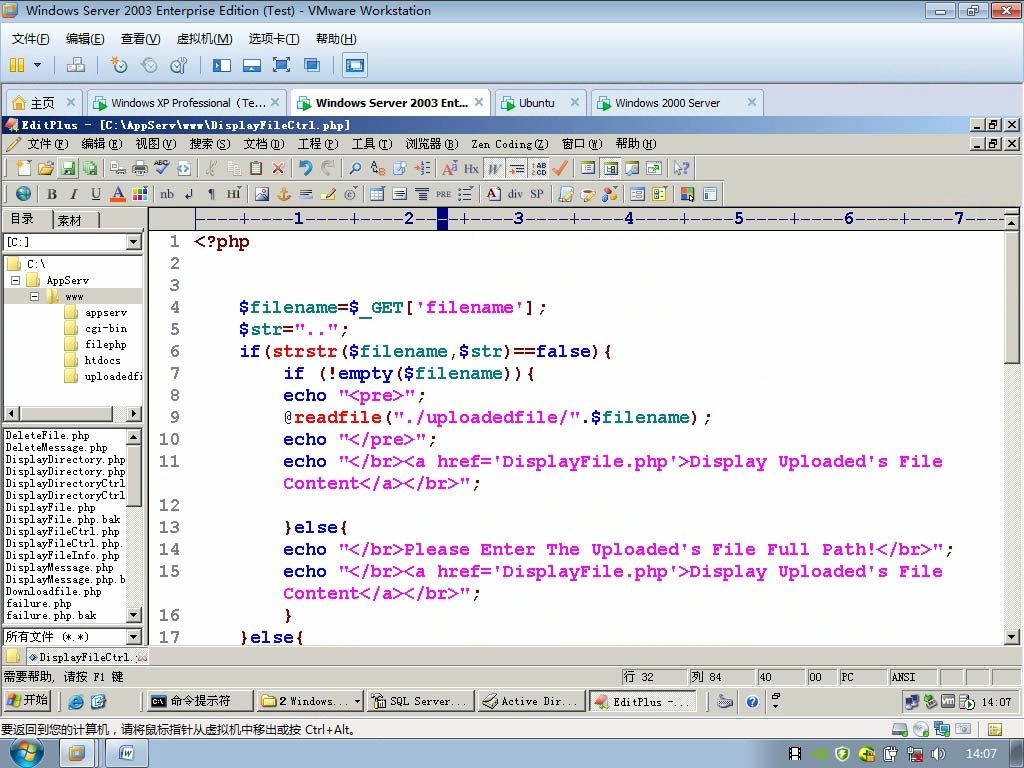Click the context help pointer icon
The height and width of the screenshot is (768, 1024).
coord(681,168)
